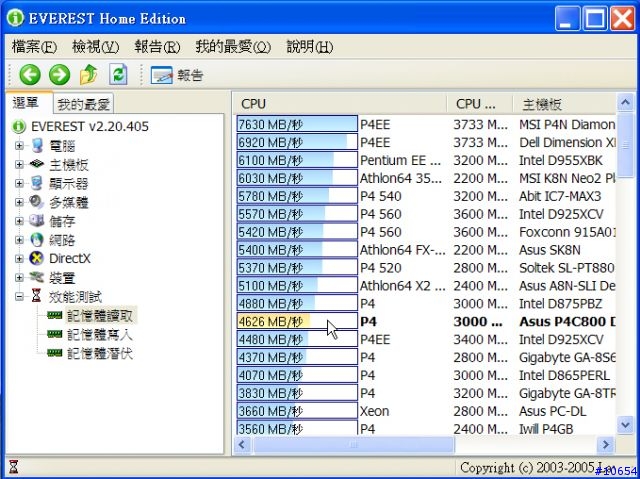Select the 顯示器 display icon

point(37,183)
